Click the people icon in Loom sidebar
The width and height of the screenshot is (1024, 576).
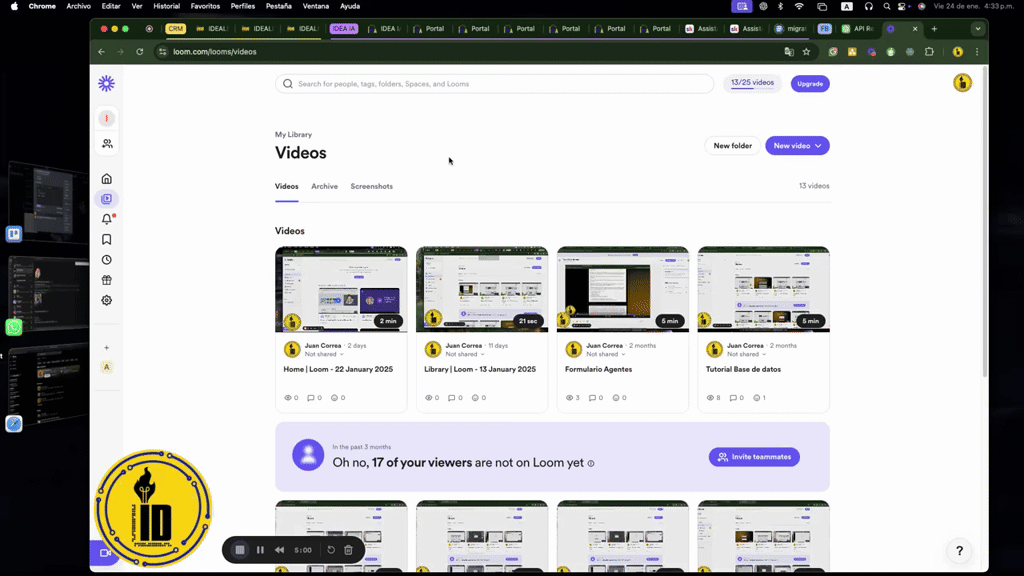coord(107,144)
